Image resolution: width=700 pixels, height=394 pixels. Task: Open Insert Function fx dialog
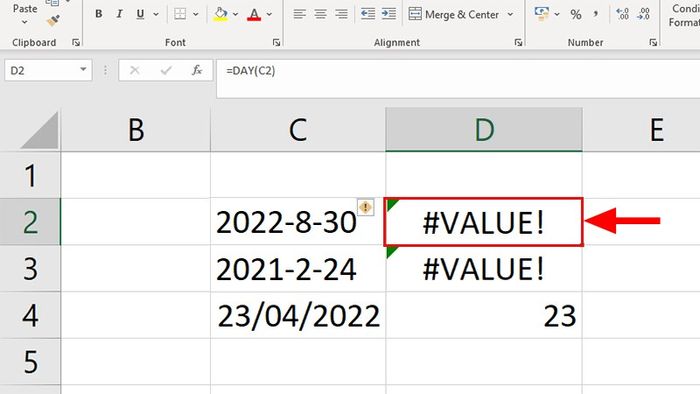coord(197,71)
